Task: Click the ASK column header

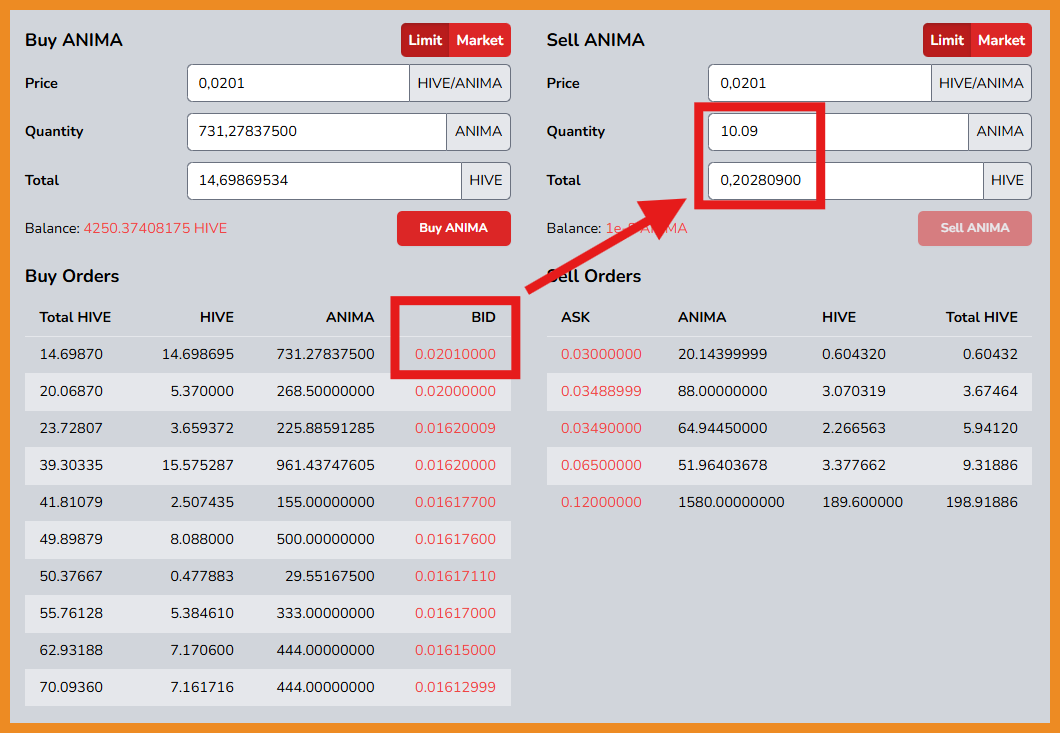Action: 575,317
